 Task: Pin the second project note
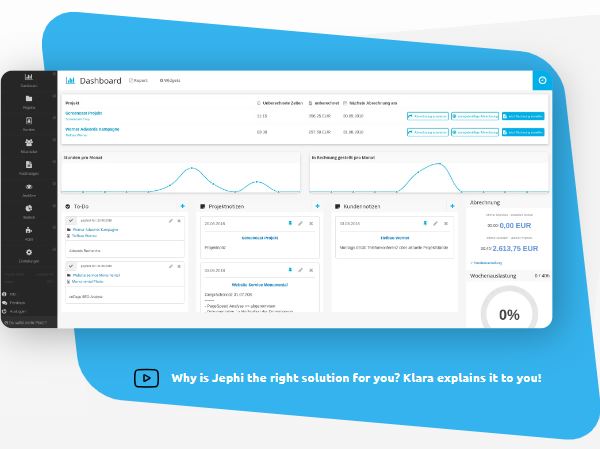pos(290,270)
